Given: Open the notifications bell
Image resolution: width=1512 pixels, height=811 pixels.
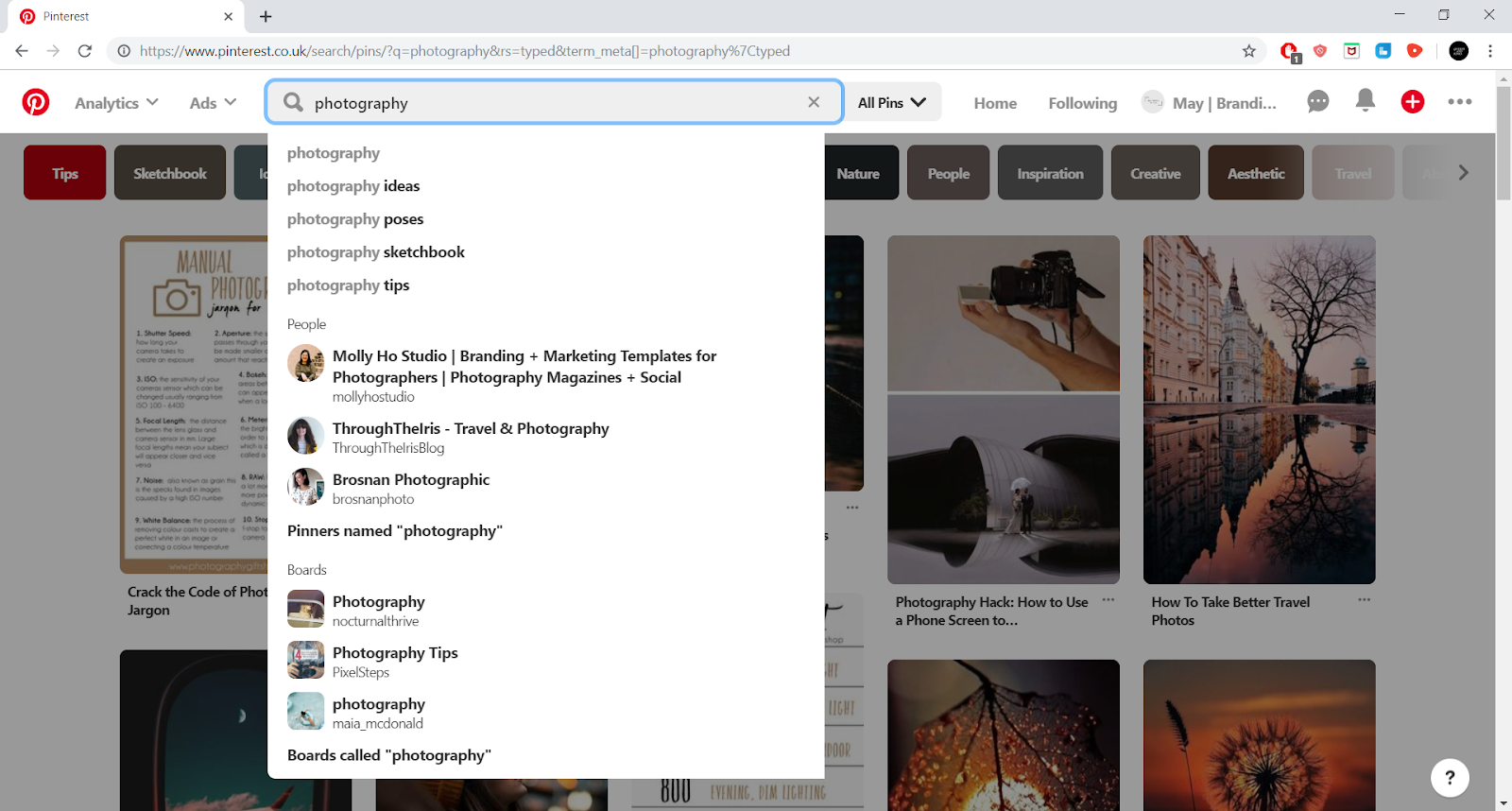Looking at the screenshot, I should point(1366,100).
